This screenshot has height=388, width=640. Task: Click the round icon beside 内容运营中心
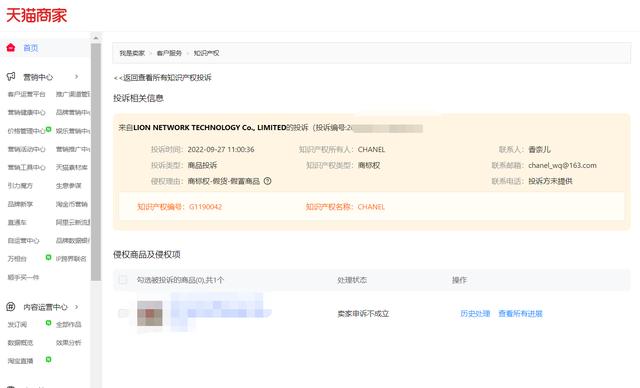pyautogui.click(x=11, y=307)
